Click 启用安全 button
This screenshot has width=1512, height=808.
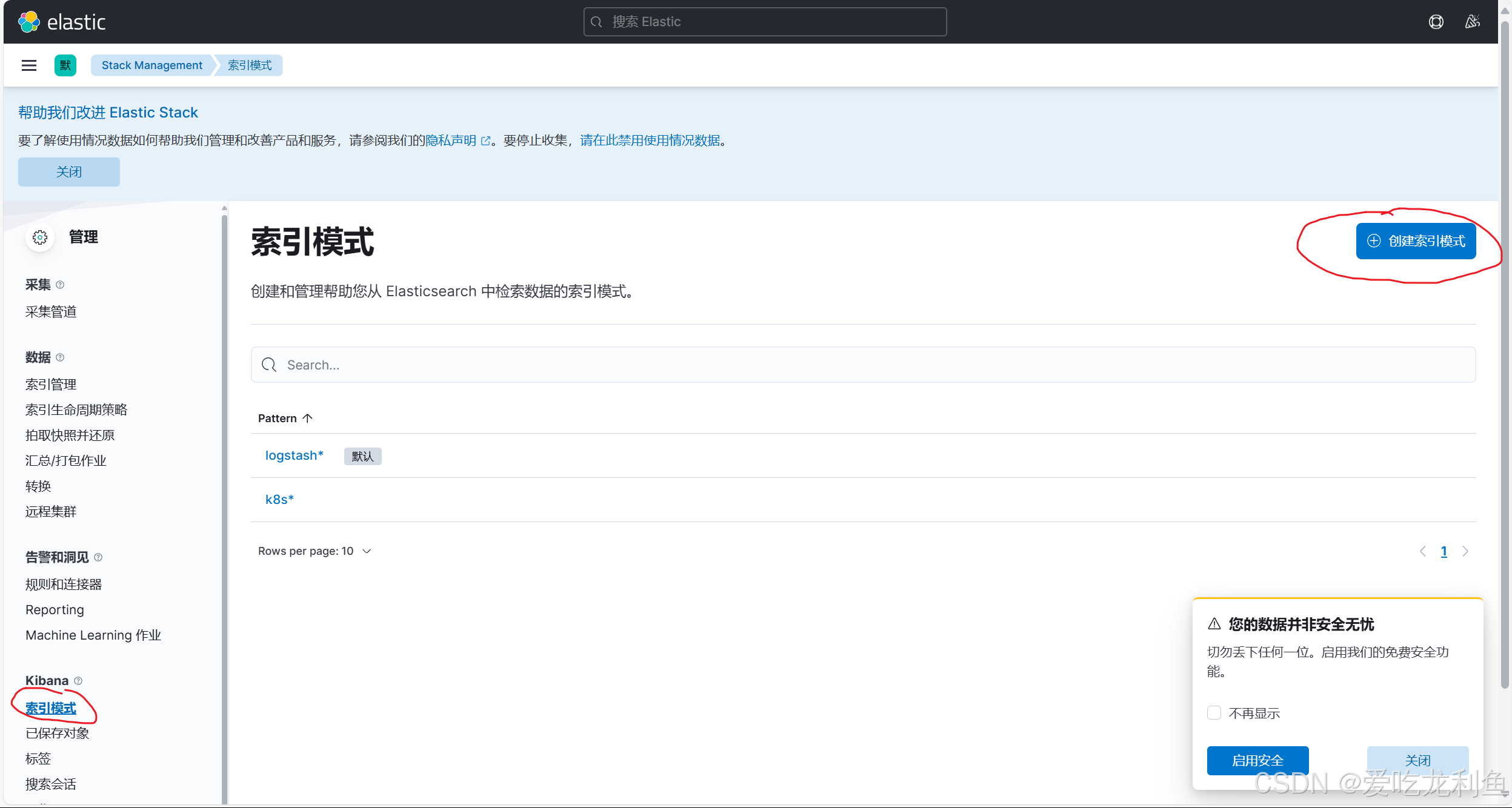[1257, 761]
